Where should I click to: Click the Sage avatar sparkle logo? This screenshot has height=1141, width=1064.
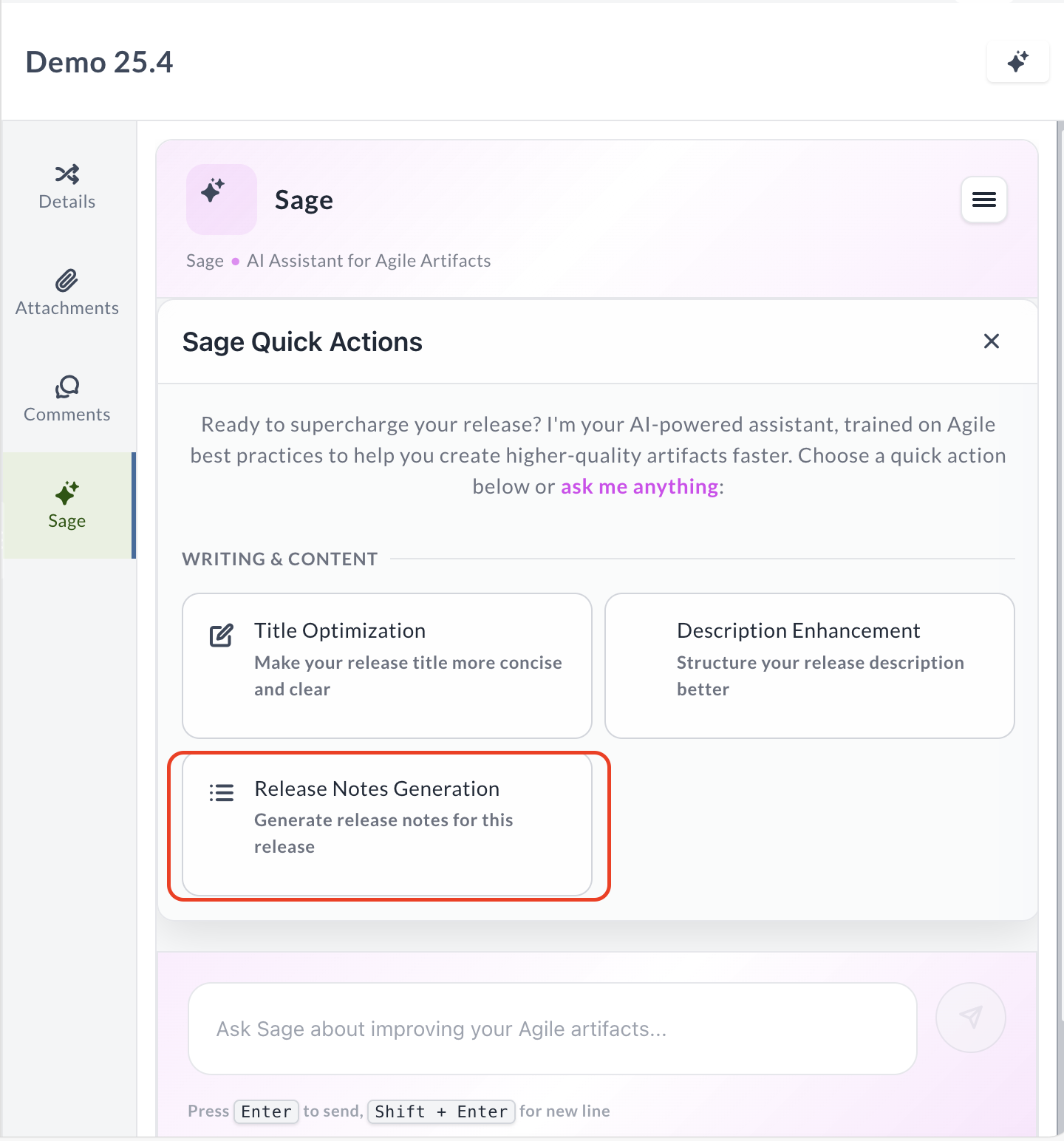pos(221,199)
